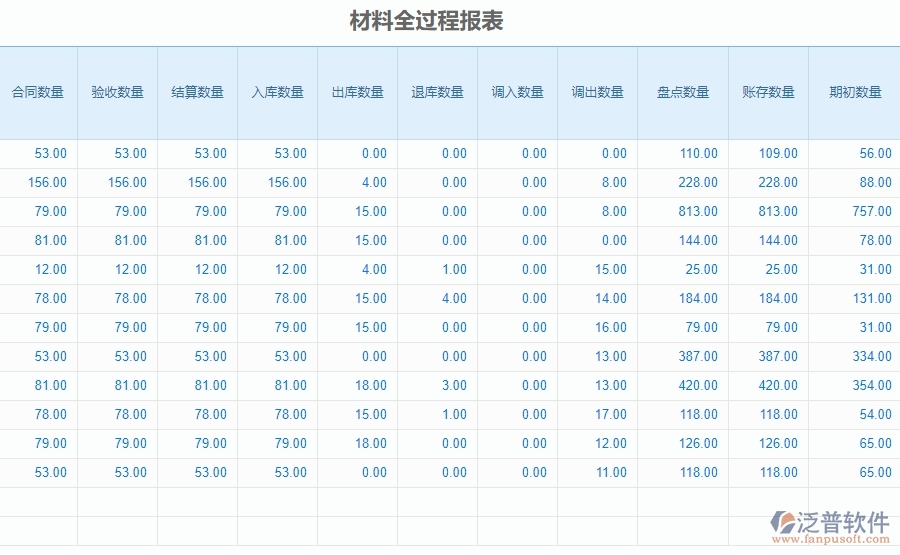Image resolution: width=900 pixels, height=555 pixels.
Task: Click the 合同数量 column header
Action: point(37,92)
